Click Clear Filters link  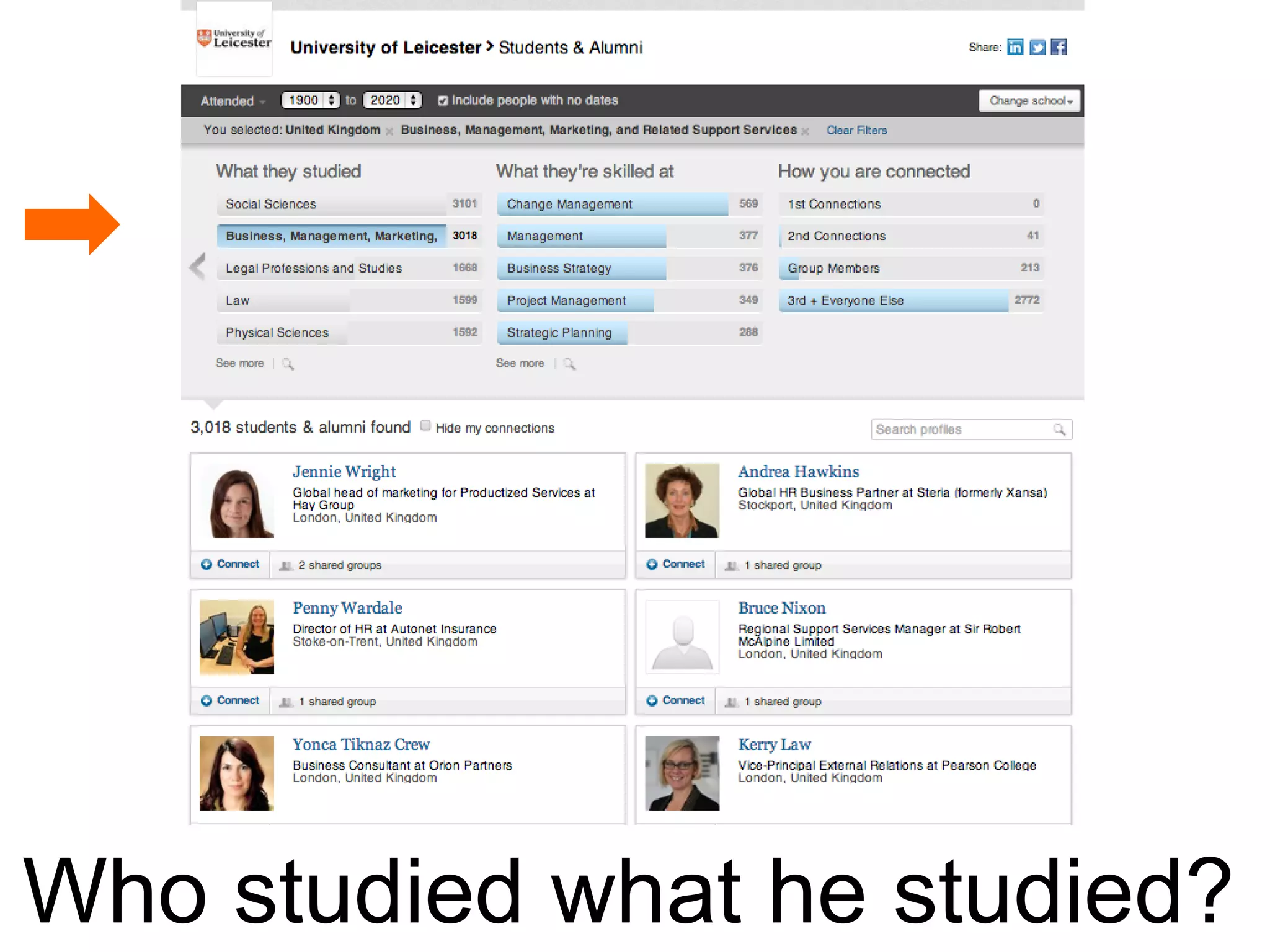click(x=856, y=130)
